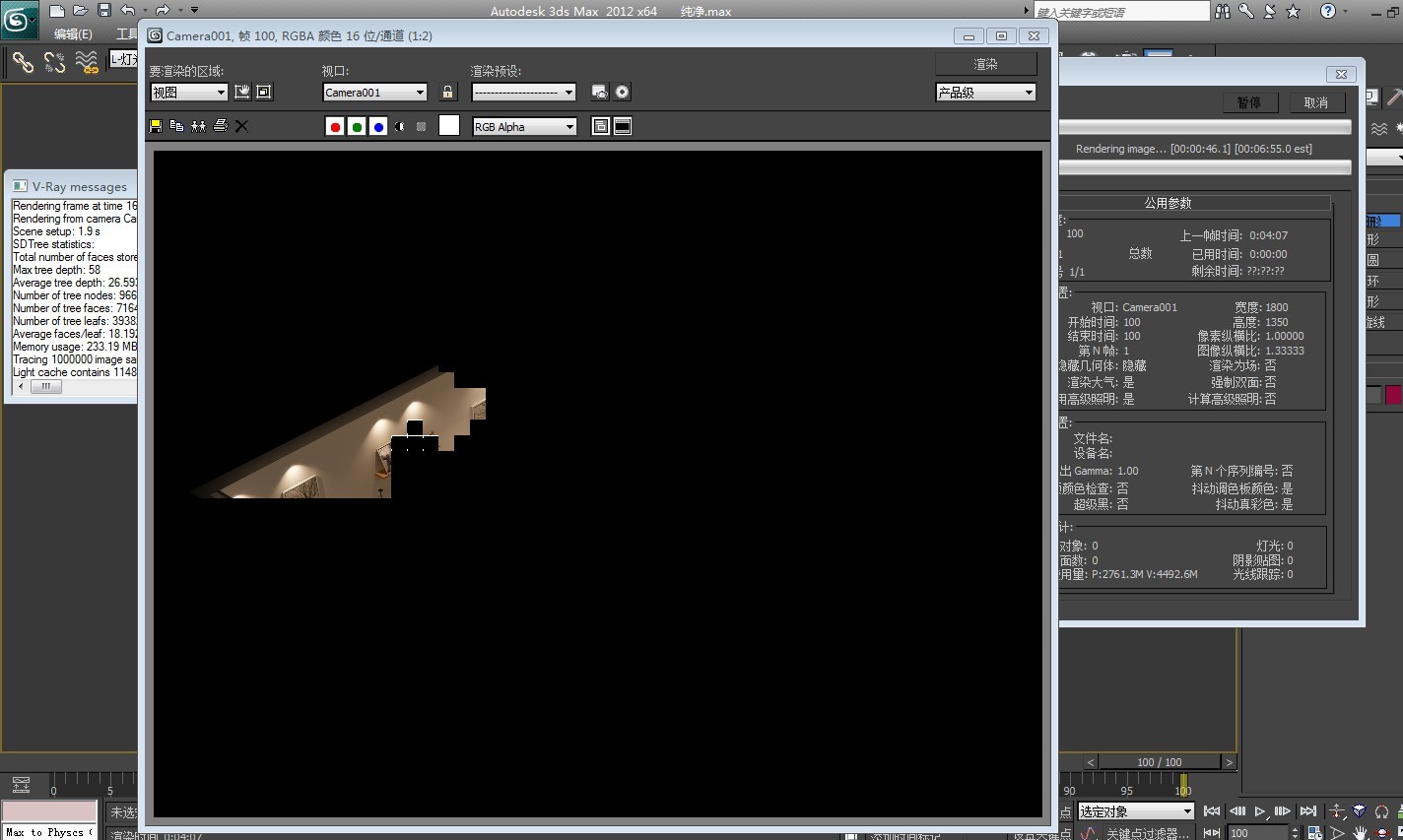Open the Camera001 viewport dropdown

click(x=375, y=93)
